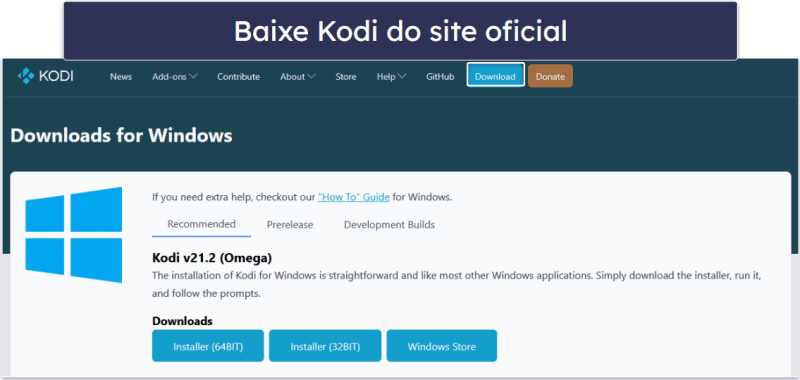
Task: Expand the Add-ons dropdown menu
Action: tap(174, 77)
